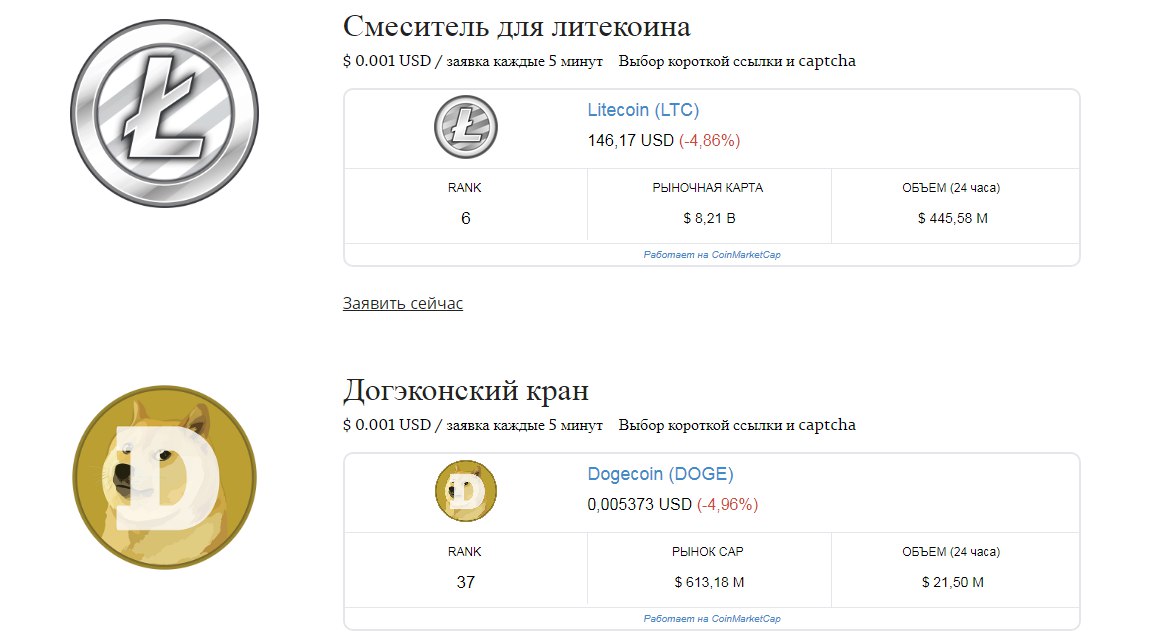Viewport: 1168px width, 644px height.
Task: Click Litecoin price 146,17 USD
Action: coord(630,141)
